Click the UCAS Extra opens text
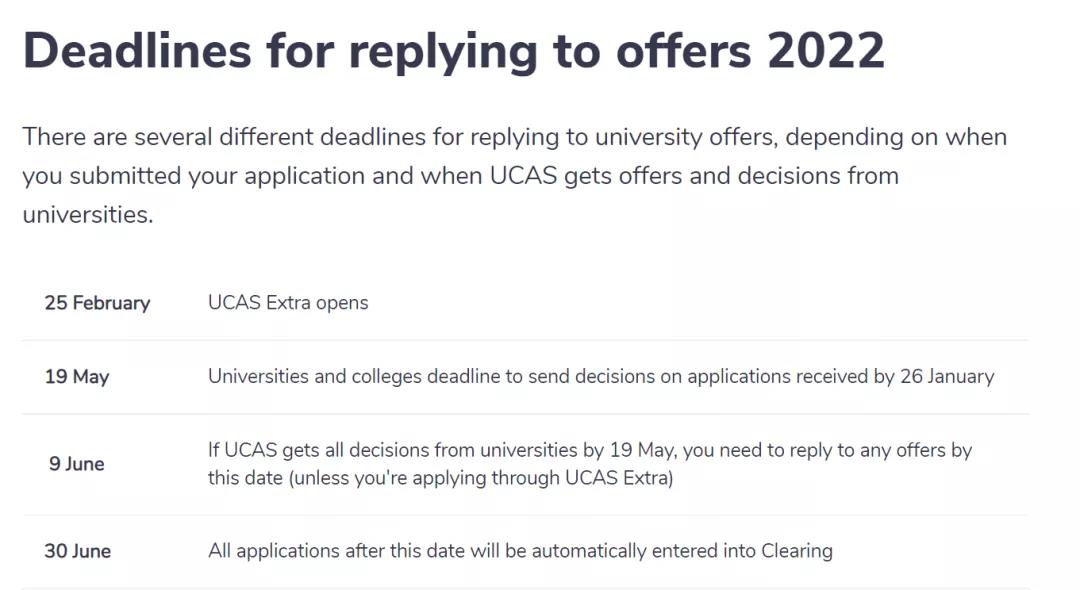1080x590 pixels. [288, 303]
